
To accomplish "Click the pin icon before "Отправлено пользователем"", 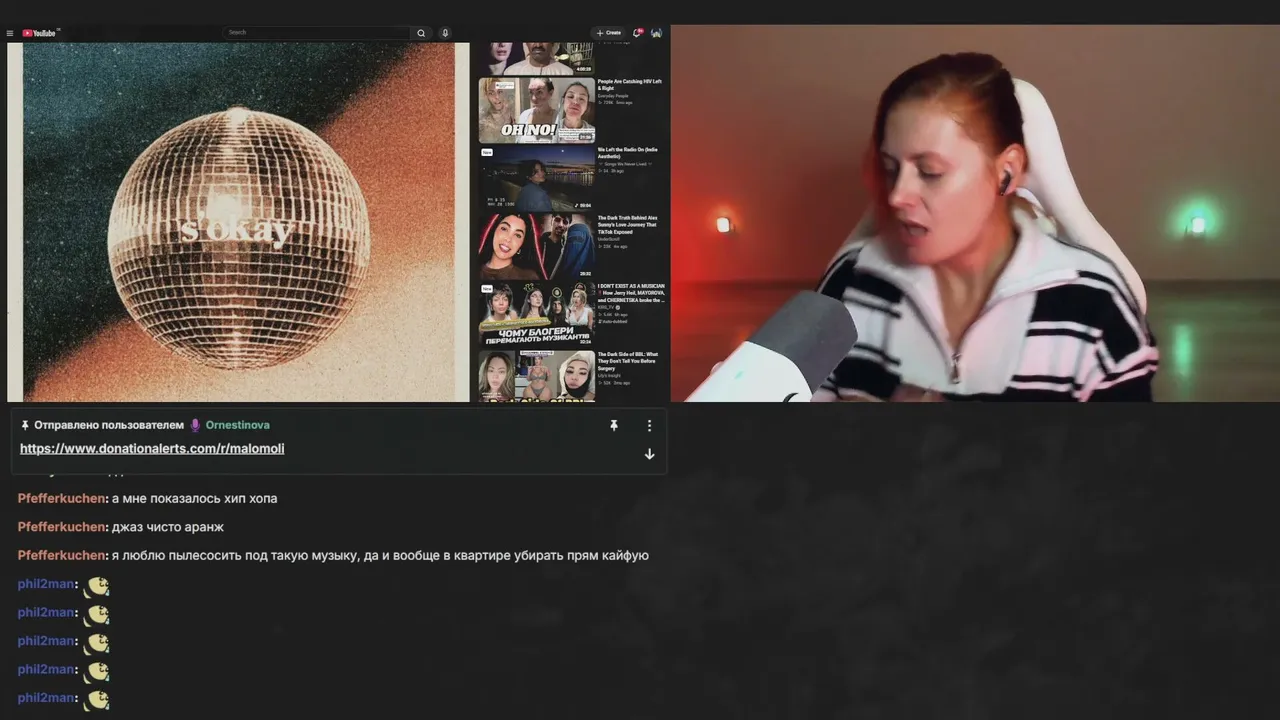I will tap(25, 425).
